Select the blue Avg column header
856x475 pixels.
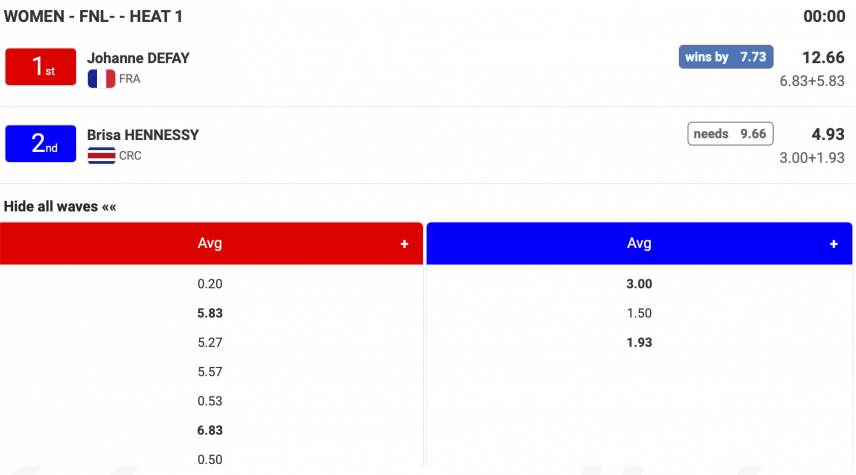click(x=638, y=244)
